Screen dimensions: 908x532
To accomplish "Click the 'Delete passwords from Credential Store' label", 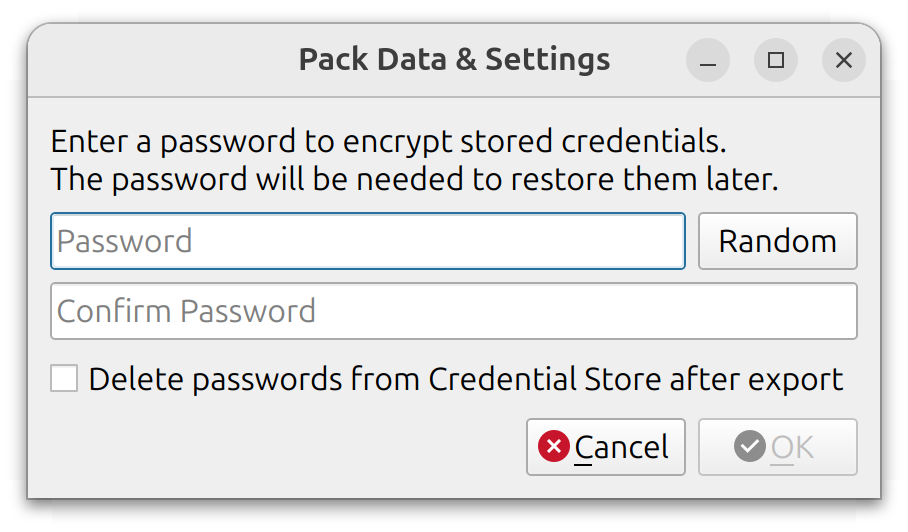I will (x=375, y=380).
